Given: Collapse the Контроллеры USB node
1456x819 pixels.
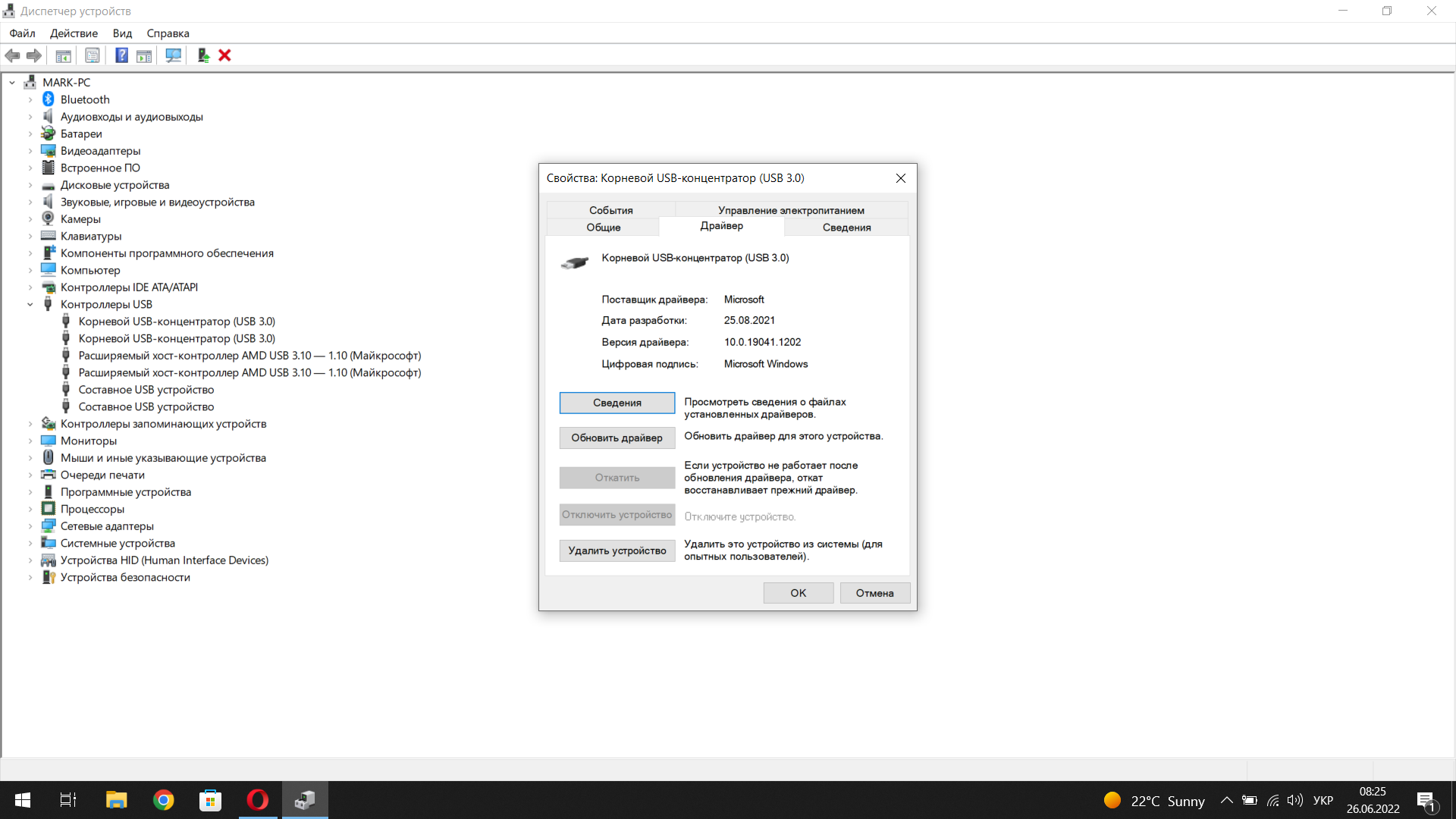Looking at the screenshot, I should [30, 305].
